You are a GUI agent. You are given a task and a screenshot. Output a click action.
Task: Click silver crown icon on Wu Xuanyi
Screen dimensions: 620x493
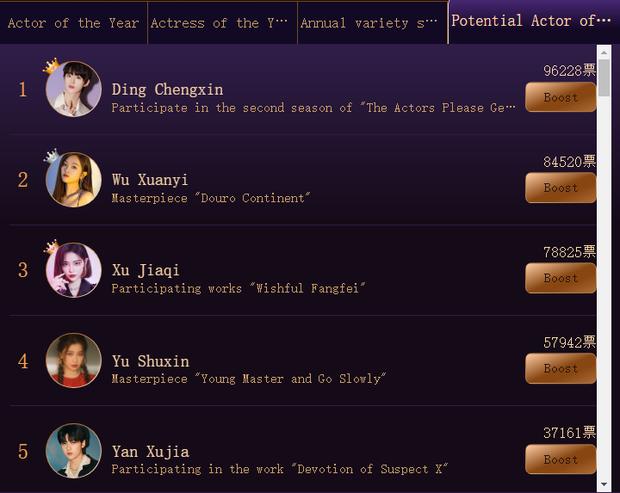coord(51,156)
